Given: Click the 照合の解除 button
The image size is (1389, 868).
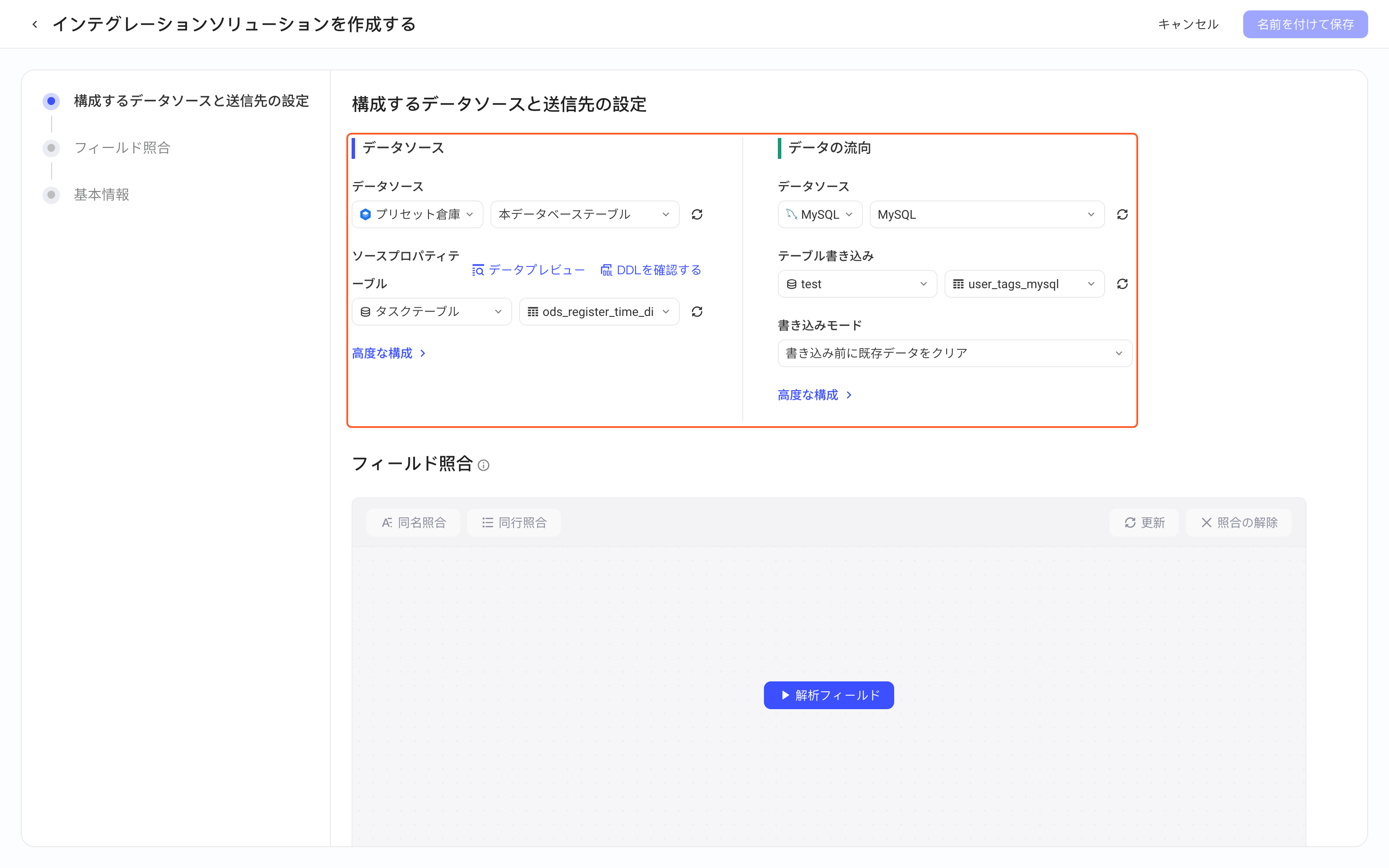Looking at the screenshot, I should coord(1239,522).
